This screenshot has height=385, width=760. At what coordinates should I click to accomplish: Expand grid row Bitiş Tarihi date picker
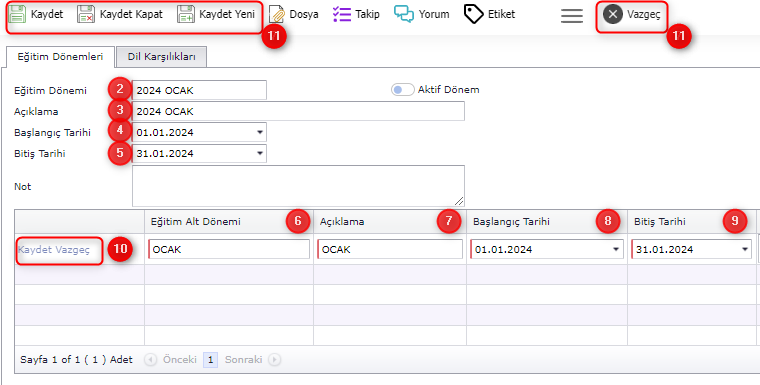[745, 249]
